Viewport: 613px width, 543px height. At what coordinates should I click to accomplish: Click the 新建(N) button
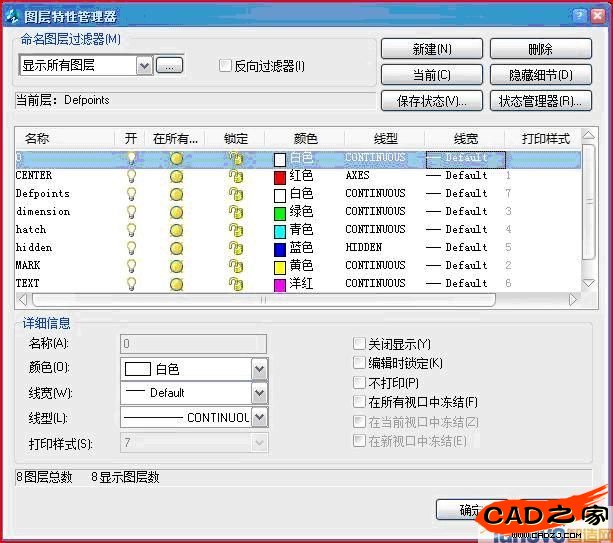click(432, 49)
